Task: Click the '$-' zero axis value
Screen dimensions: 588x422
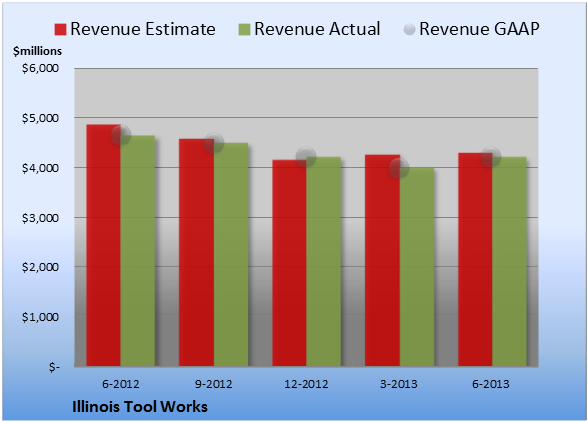Action: [x=54, y=367]
